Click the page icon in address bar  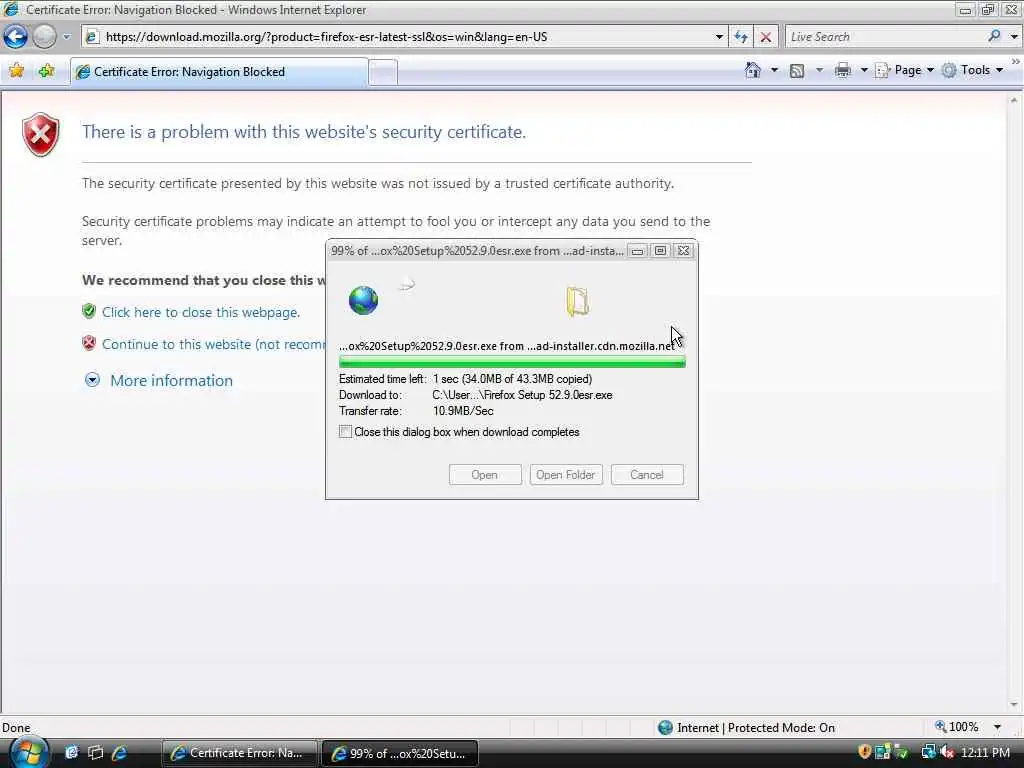pyautogui.click(x=92, y=37)
